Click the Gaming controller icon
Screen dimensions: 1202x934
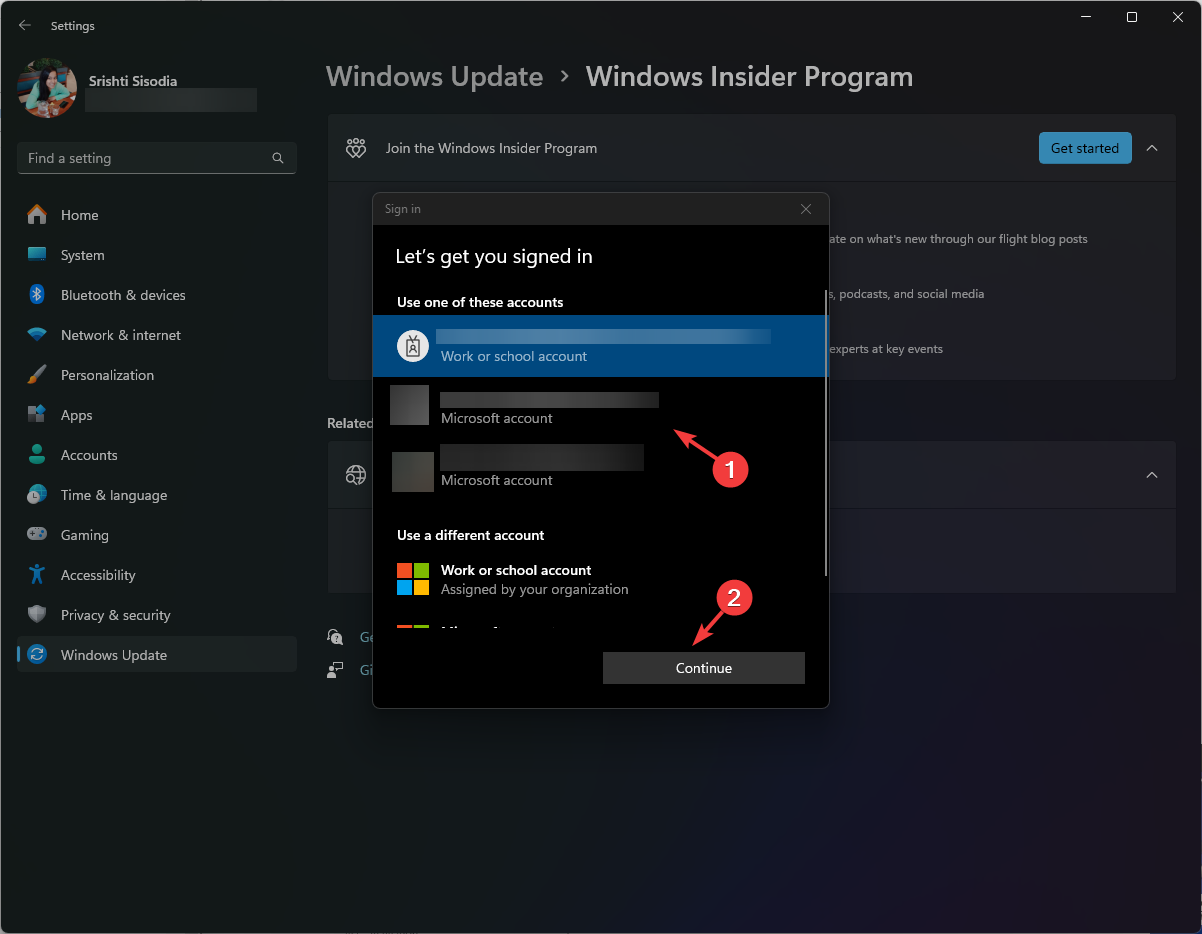(35, 535)
